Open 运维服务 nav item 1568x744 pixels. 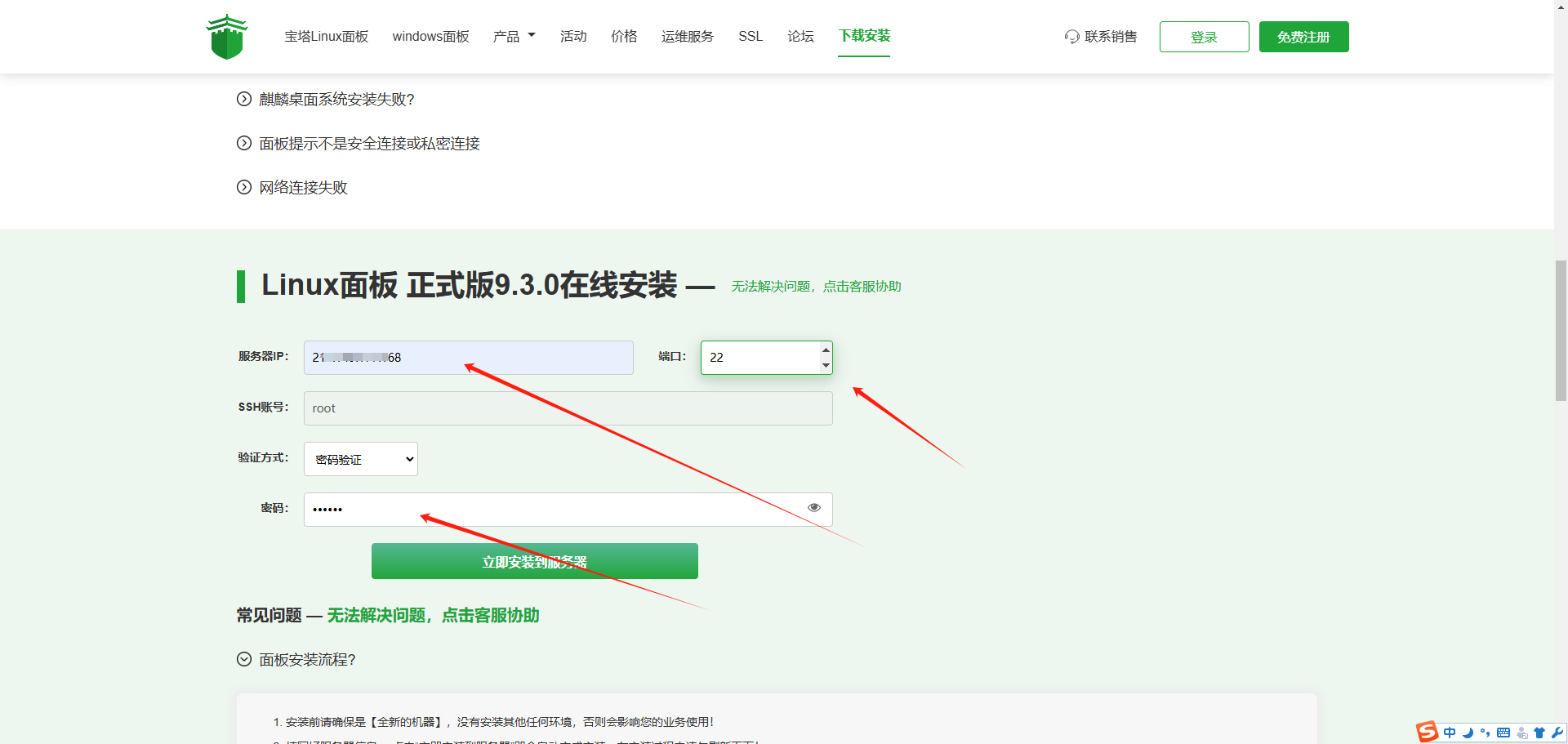tap(688, 37)
